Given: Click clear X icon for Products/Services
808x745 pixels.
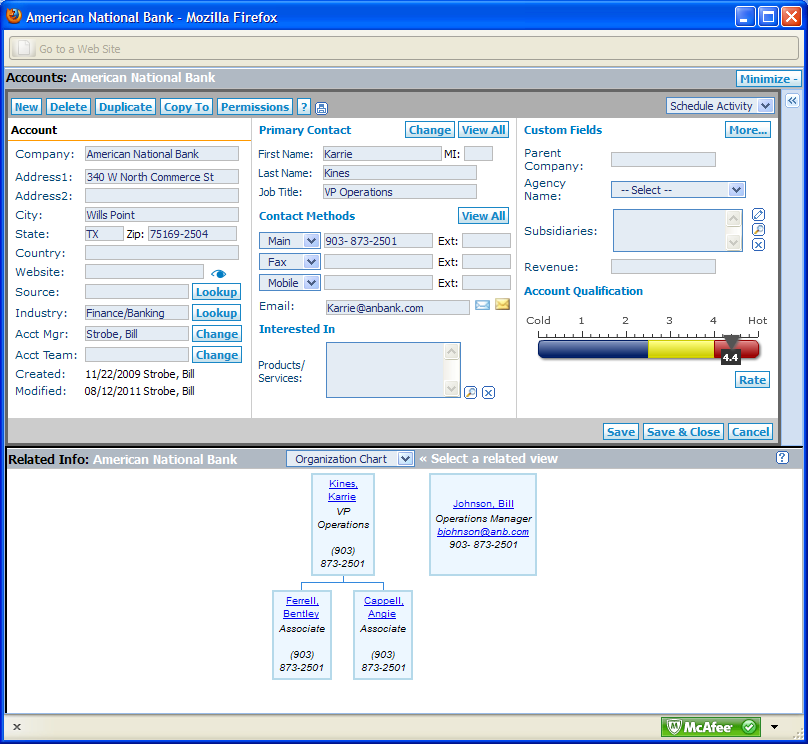Looking at the screenshot, I should (489, 393).
